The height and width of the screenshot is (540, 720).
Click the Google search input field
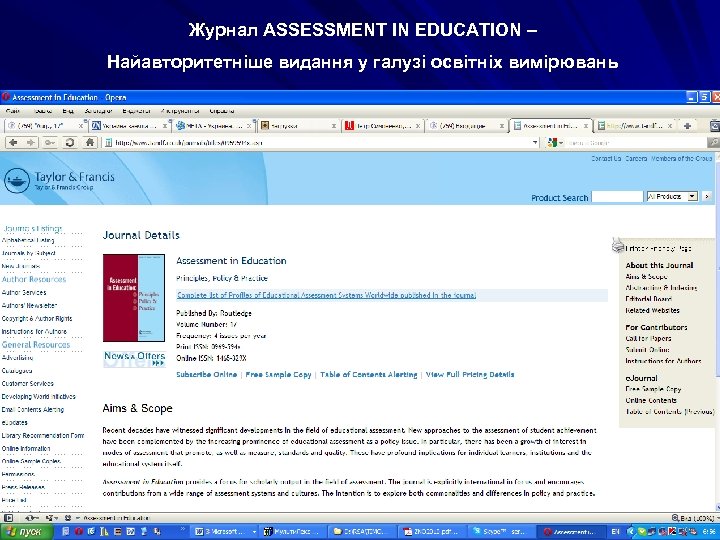coord(636,143)
